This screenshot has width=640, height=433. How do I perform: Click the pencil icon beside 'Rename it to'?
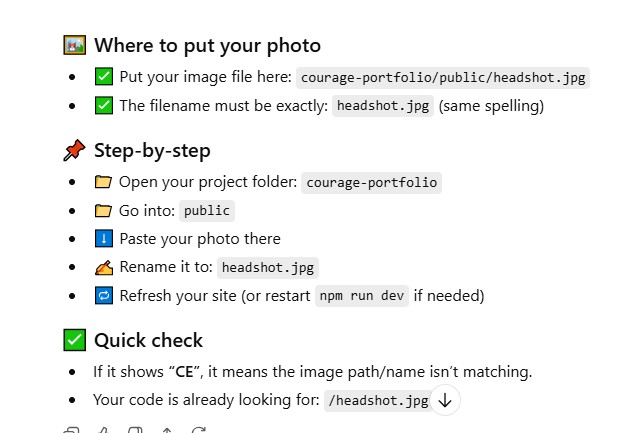pos(103,267)
